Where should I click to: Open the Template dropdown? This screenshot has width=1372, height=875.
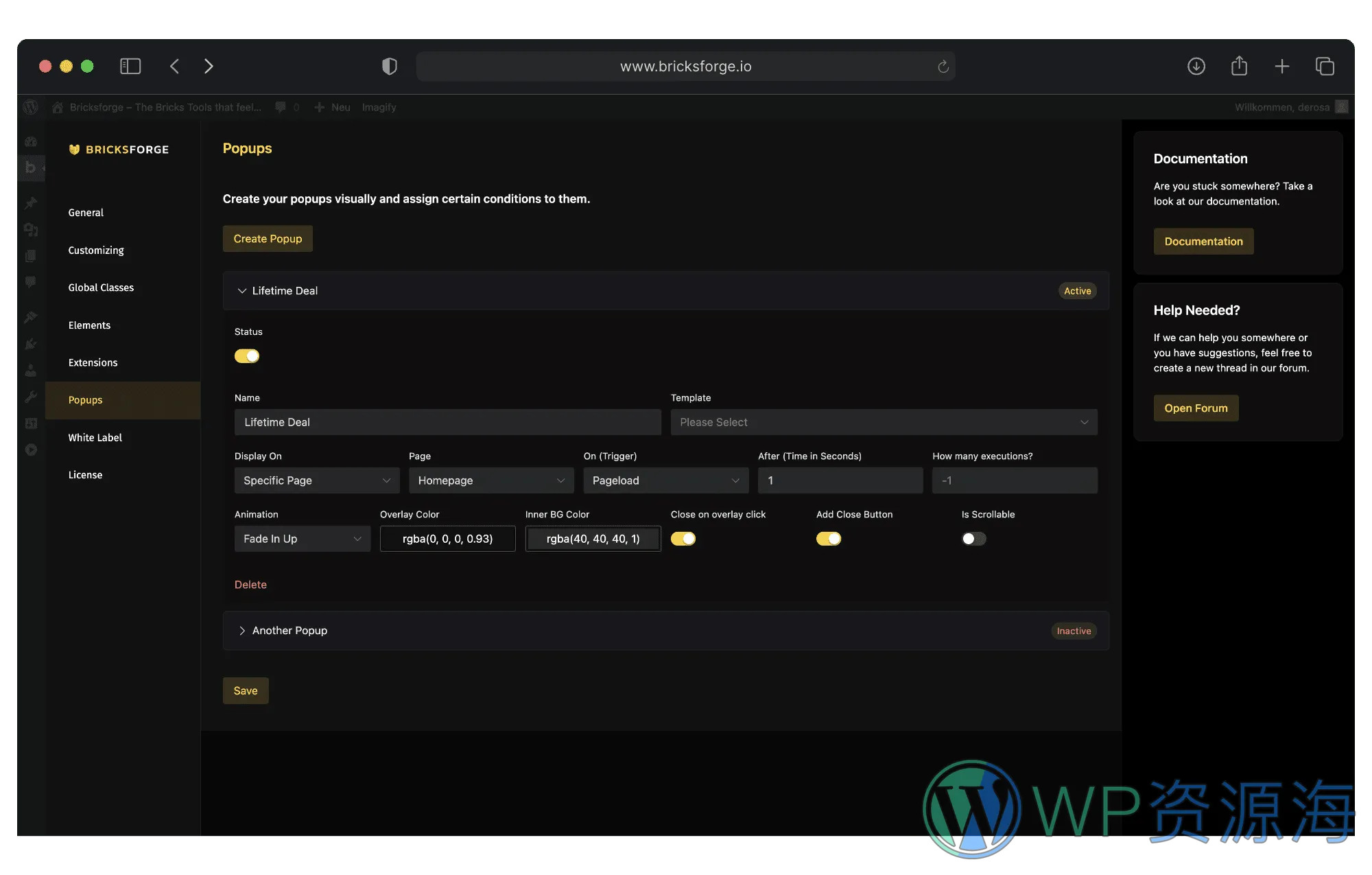pos(884,422)
